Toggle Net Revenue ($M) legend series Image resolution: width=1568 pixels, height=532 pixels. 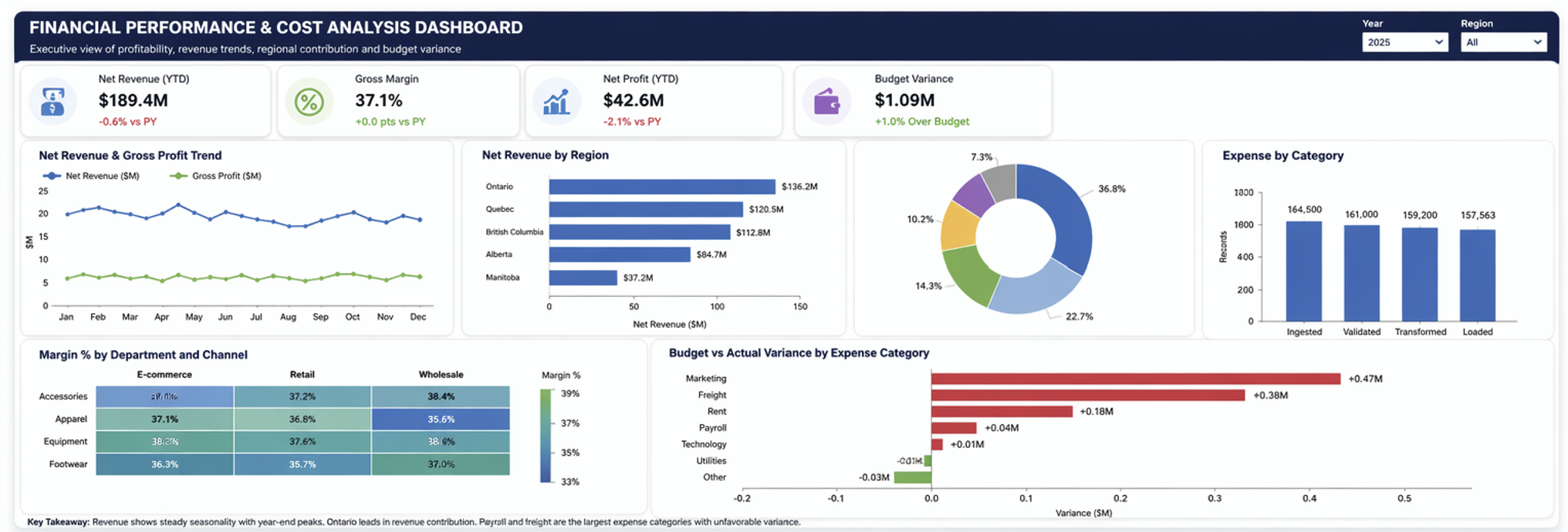91,176
